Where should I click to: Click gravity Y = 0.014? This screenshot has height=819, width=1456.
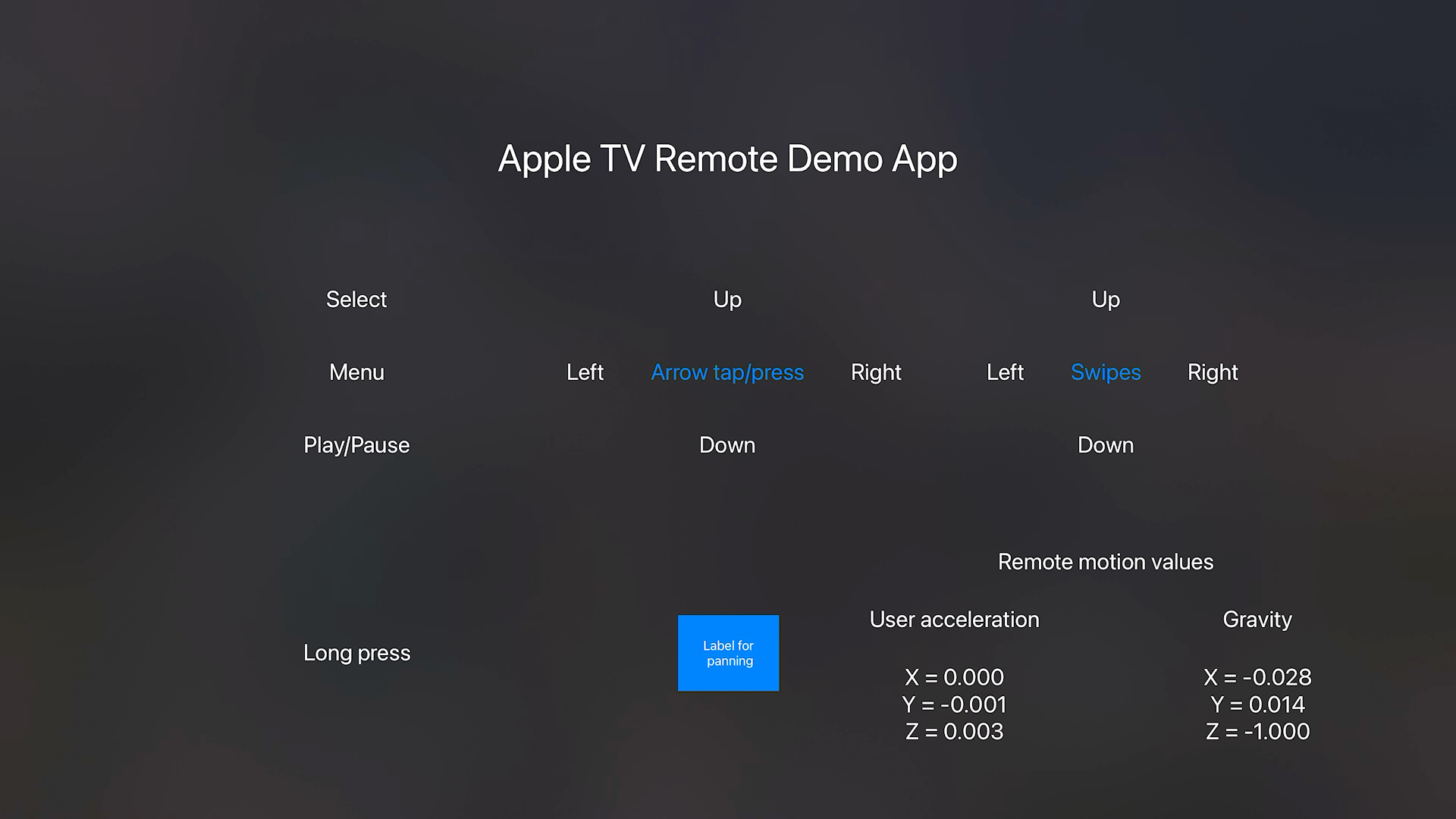point(1257,704)
